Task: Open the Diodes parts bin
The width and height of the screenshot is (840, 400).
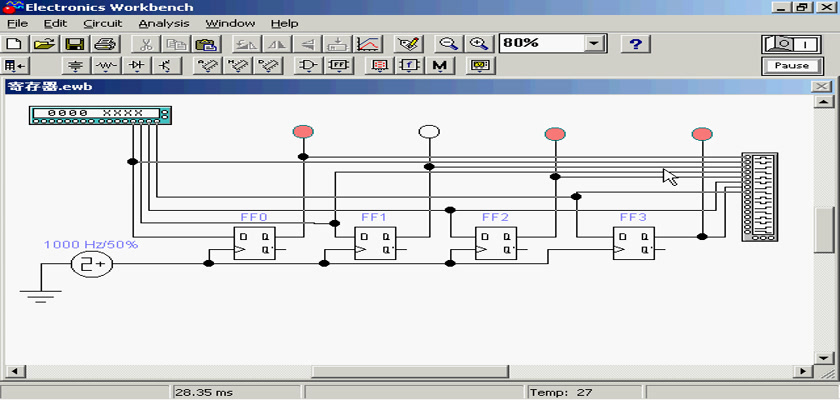Action: [136, 66]
